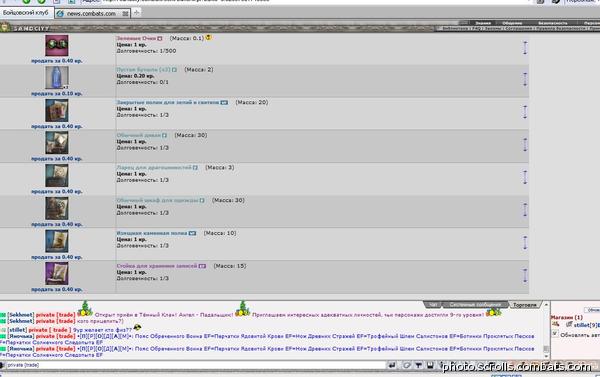Image resolution: width=600 pixels, height=377 pixels.
Task: Click info icon next to Зеленые Очки
Action: pyautogui.click(x=160, y=38)
